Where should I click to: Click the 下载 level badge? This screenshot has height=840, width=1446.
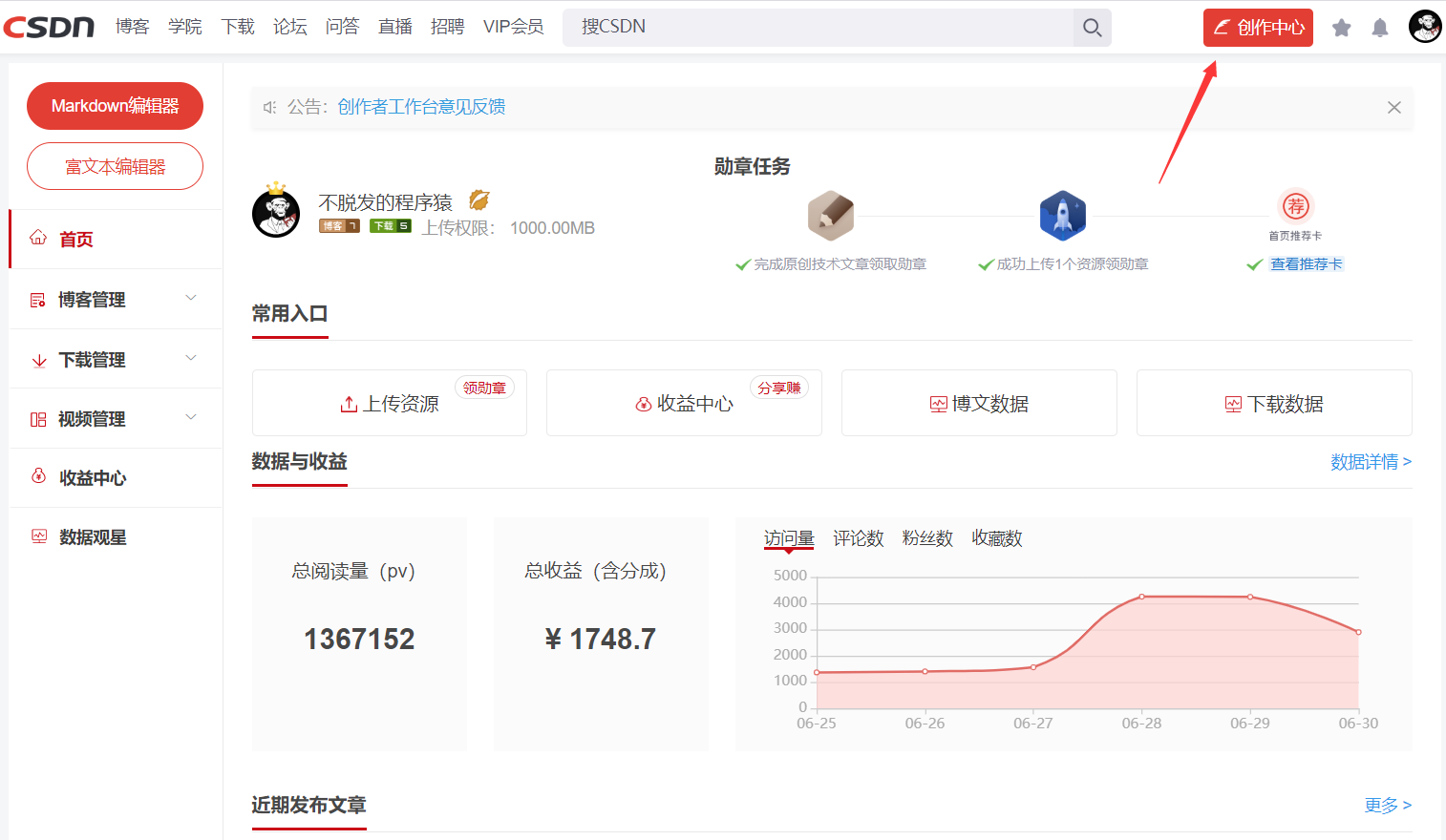392,226
